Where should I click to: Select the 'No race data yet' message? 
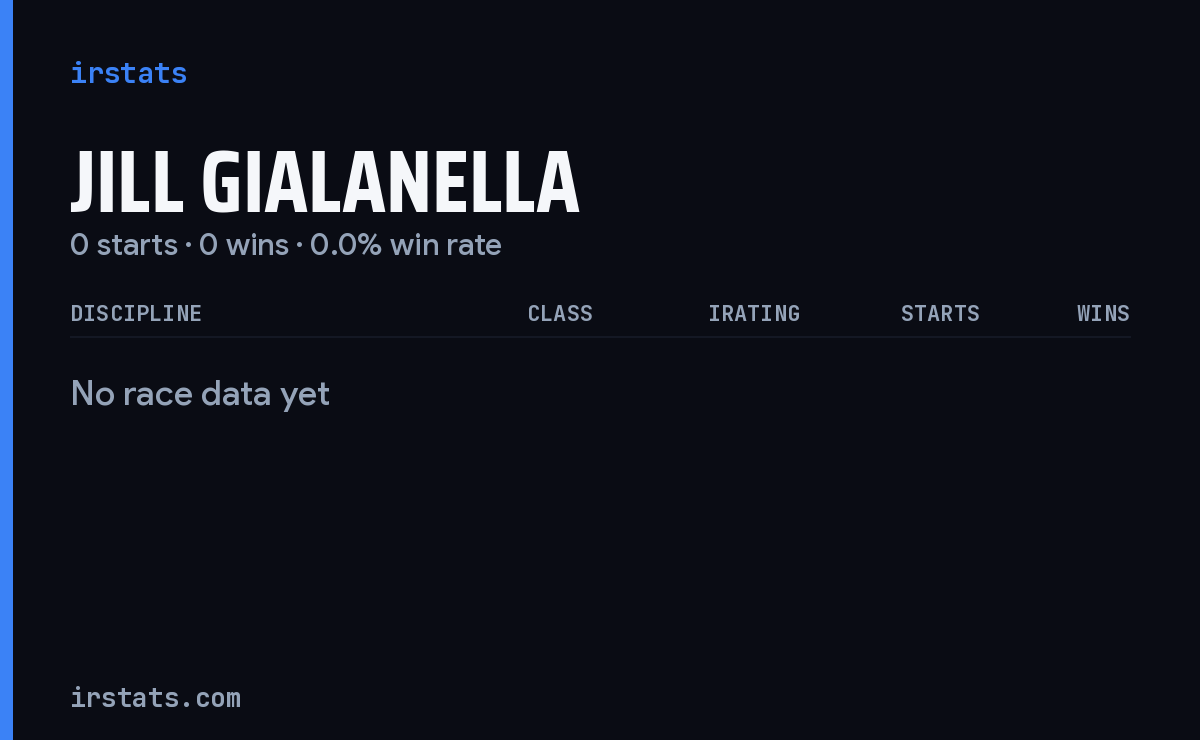(x=200, y=394)
